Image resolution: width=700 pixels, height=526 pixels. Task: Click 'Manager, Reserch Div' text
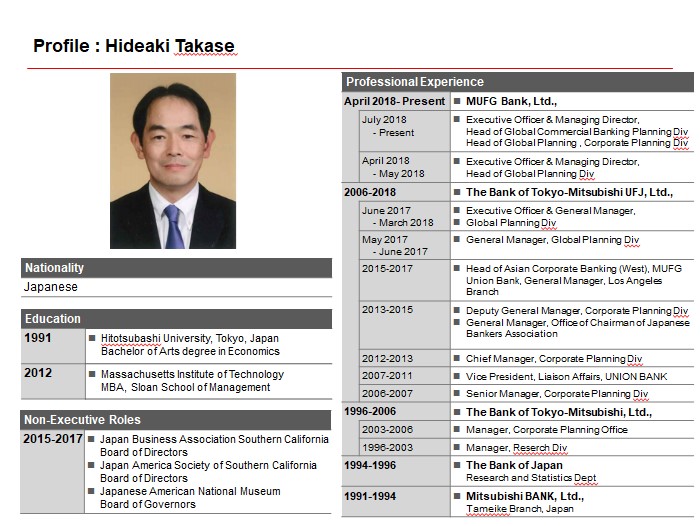point(517,447)
